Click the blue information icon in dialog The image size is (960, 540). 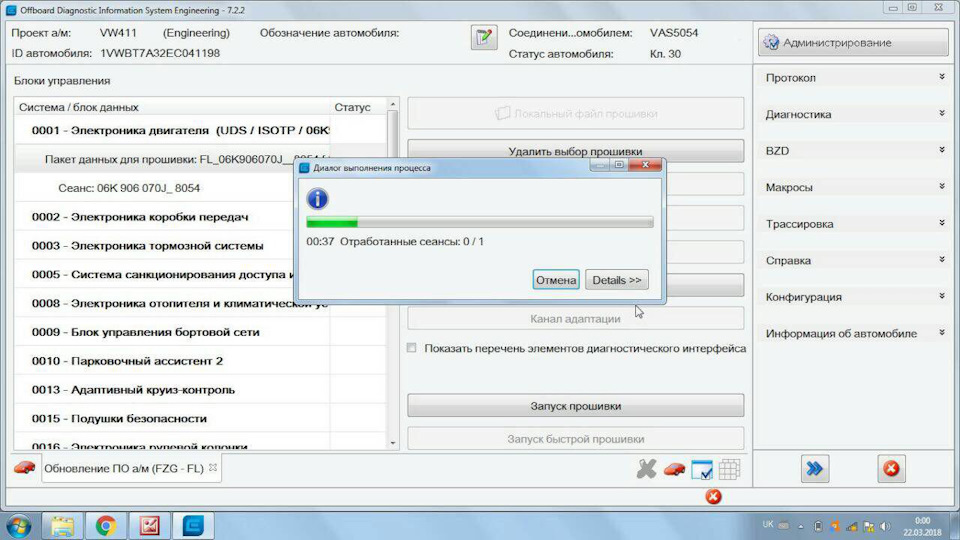(317, 198)
